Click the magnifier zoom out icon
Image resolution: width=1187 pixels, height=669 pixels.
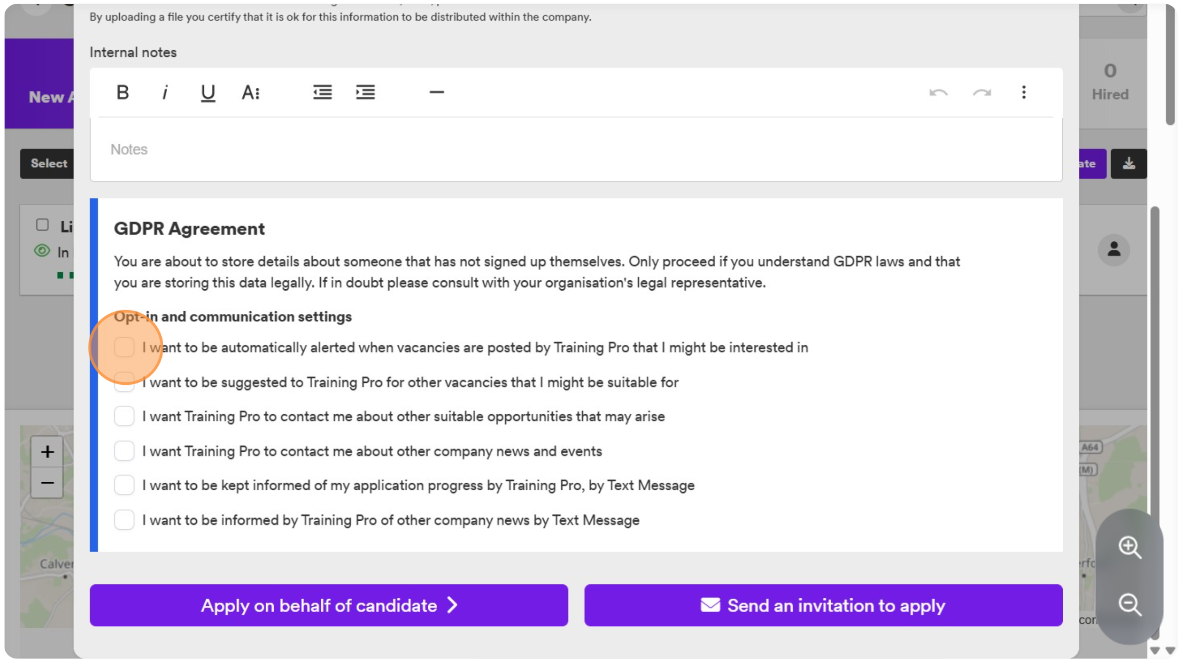point(1129,604)
